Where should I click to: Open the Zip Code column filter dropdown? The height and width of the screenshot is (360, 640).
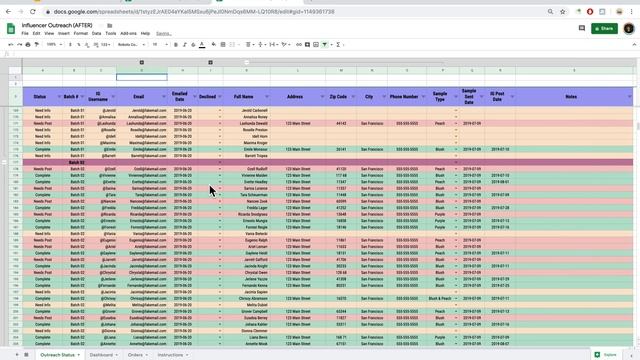coord(353,97)
